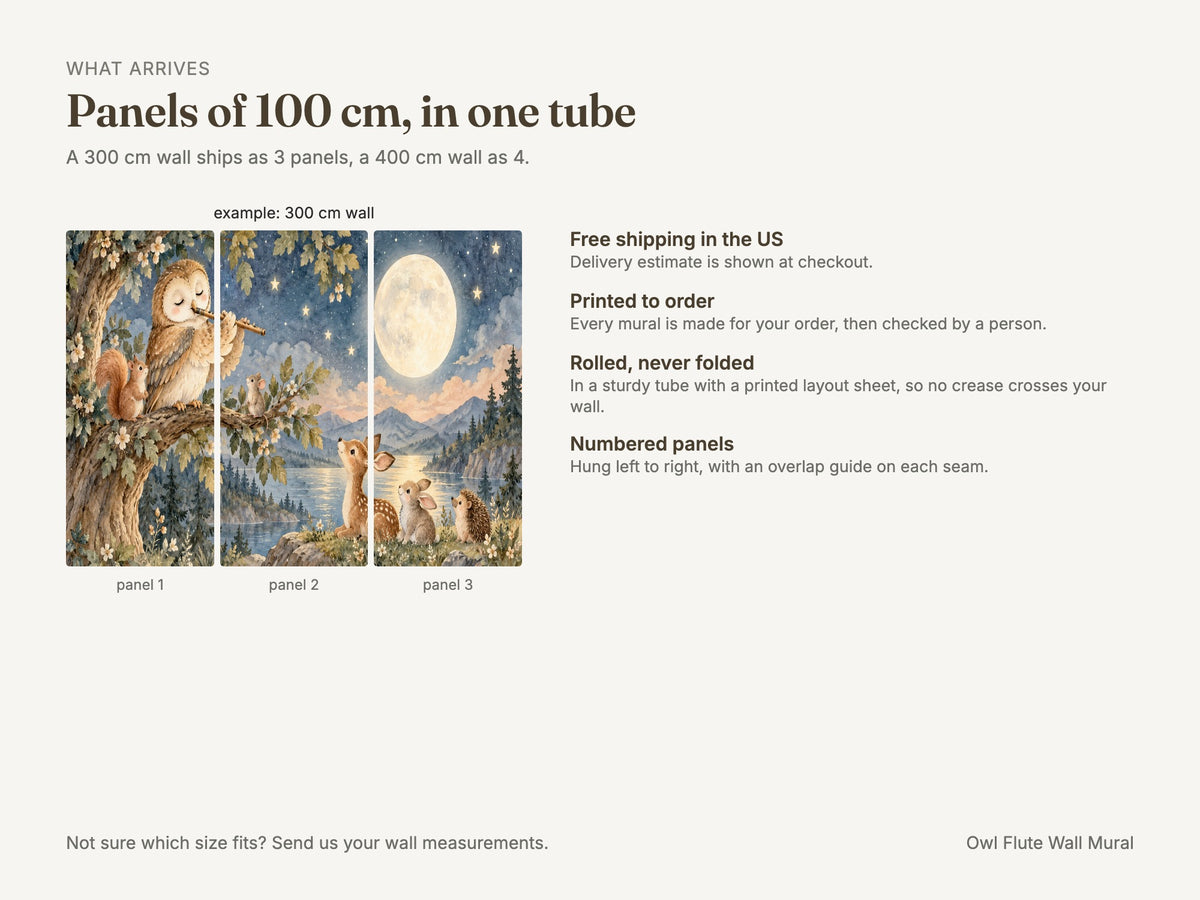
Task: Click the 'Rolled, never folded' heading
Action: coord(662,363)
